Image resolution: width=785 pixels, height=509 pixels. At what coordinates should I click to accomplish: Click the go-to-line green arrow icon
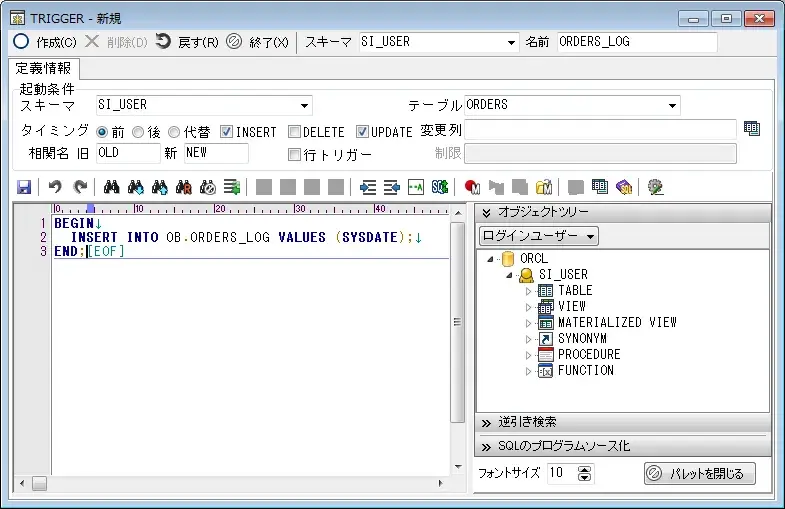(232, 187)
